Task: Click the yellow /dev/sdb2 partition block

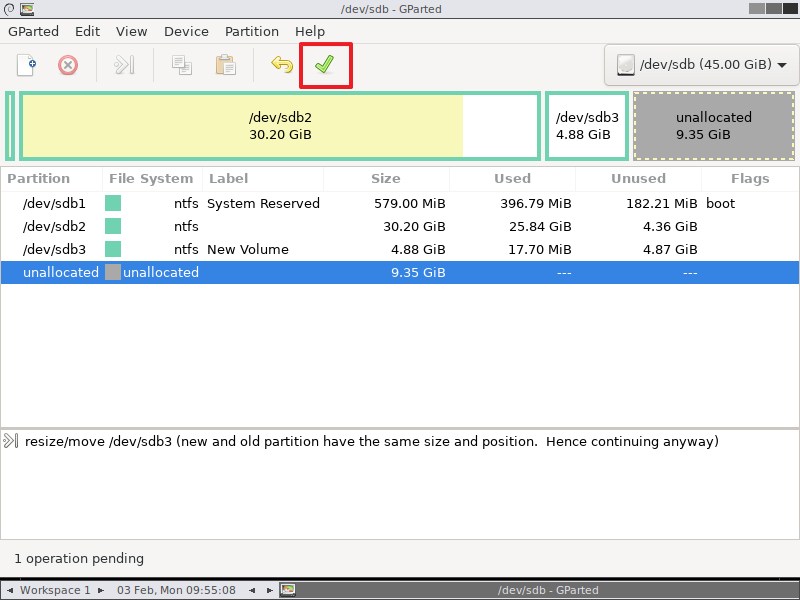Action: (x=280, y=127)
